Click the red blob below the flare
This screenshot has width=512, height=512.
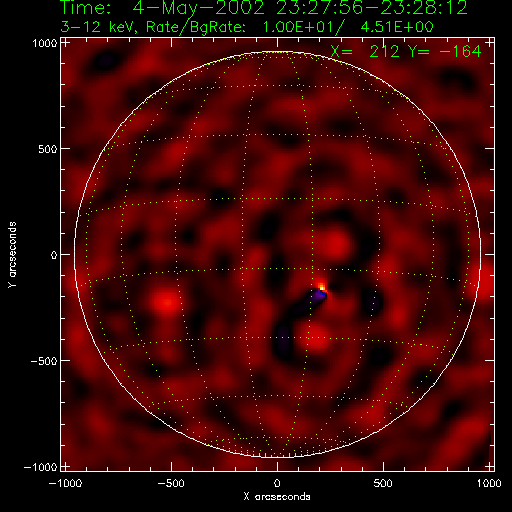315,337
